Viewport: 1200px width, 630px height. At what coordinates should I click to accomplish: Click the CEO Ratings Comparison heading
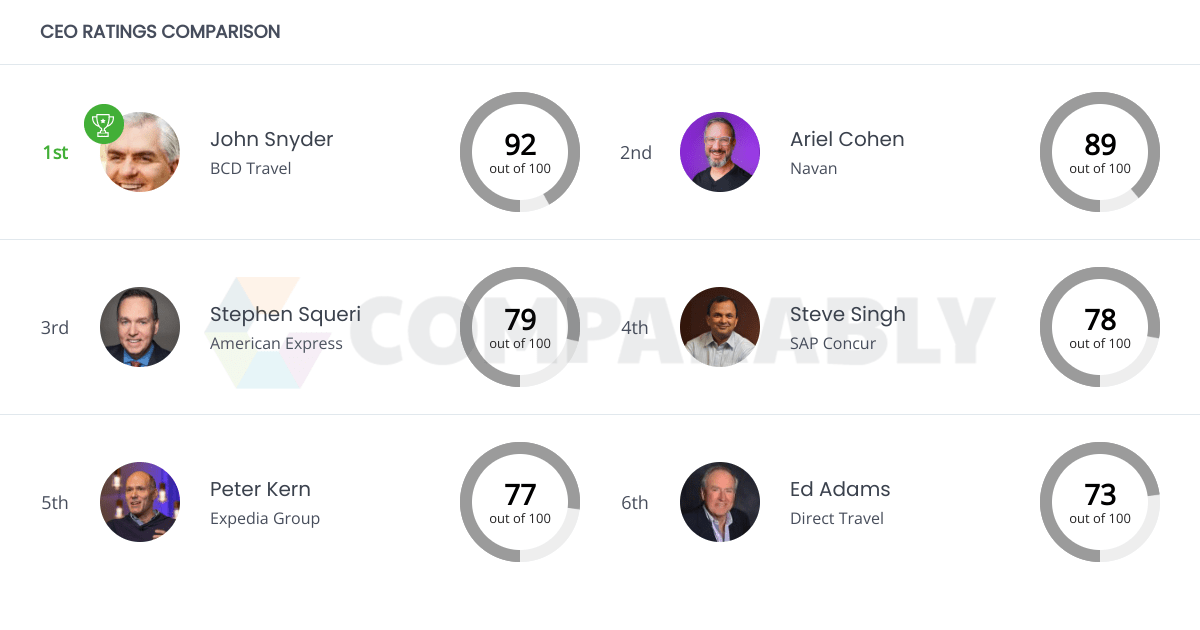tap(160, 32)
